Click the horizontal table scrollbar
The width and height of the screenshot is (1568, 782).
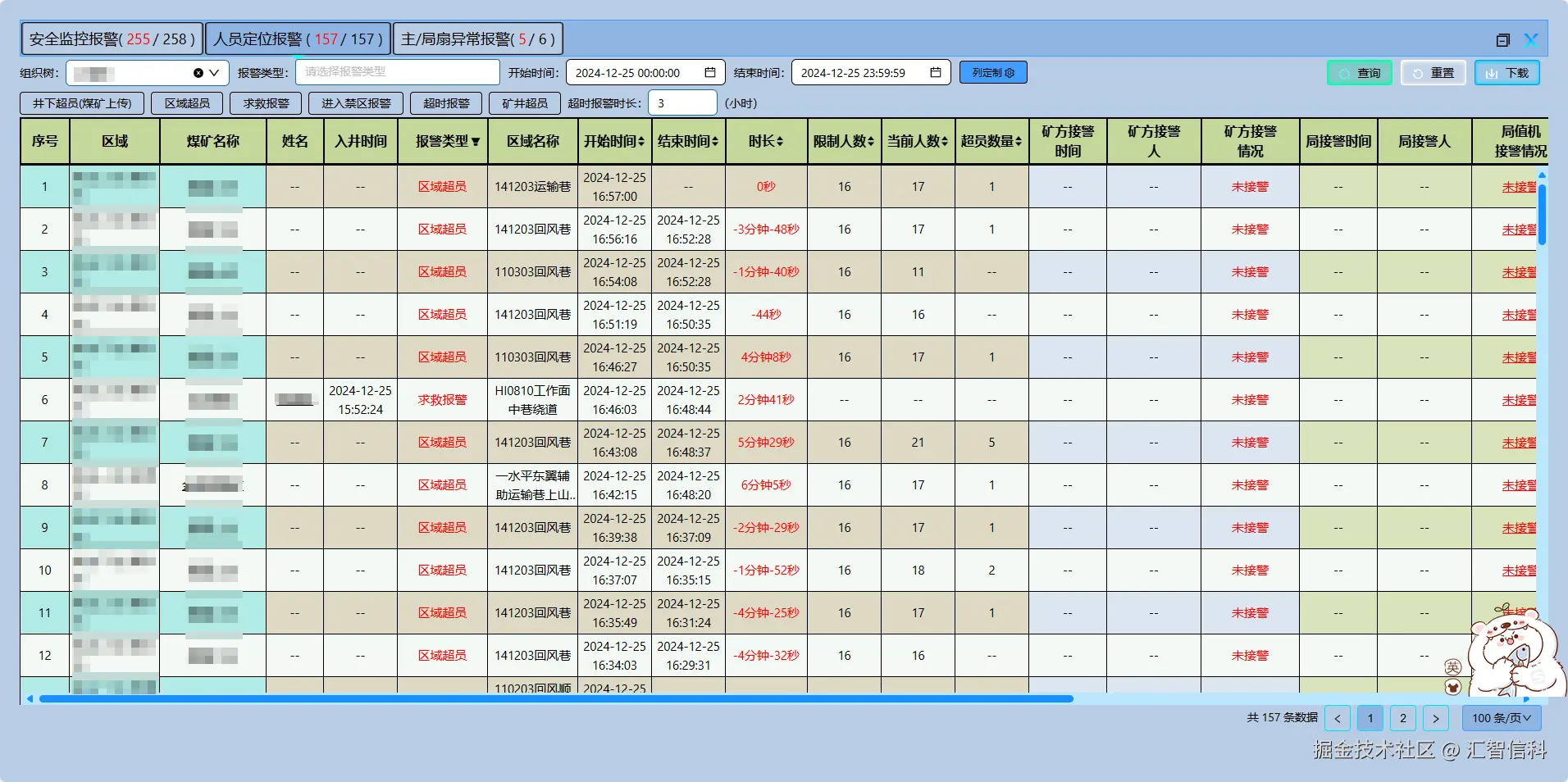pyautogui.click(x=556, y=699)
